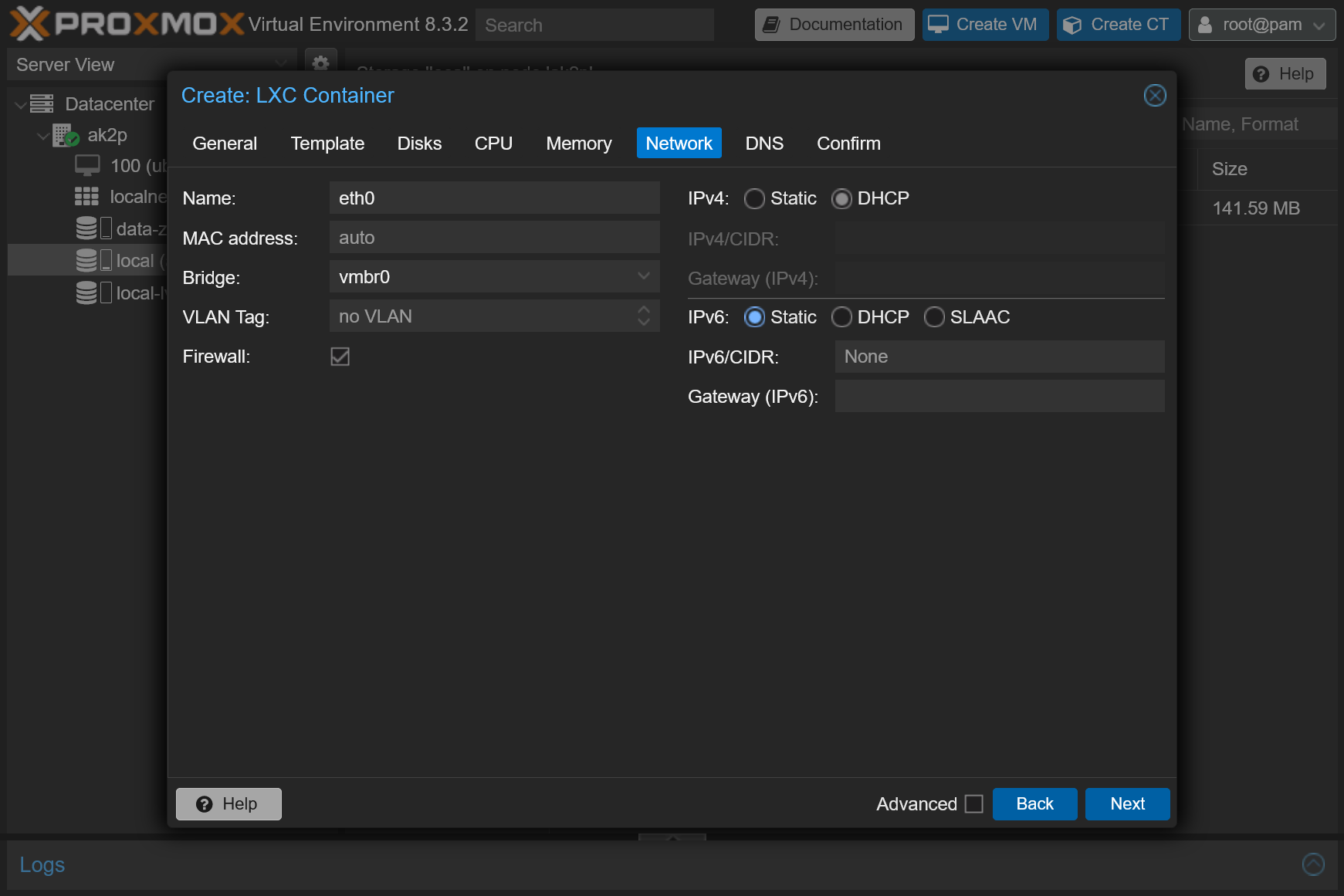The width and height of the screenshot is (1344, 896).
Task: Select IPv6 DHCP radio button
Action: tap(841, 317)
